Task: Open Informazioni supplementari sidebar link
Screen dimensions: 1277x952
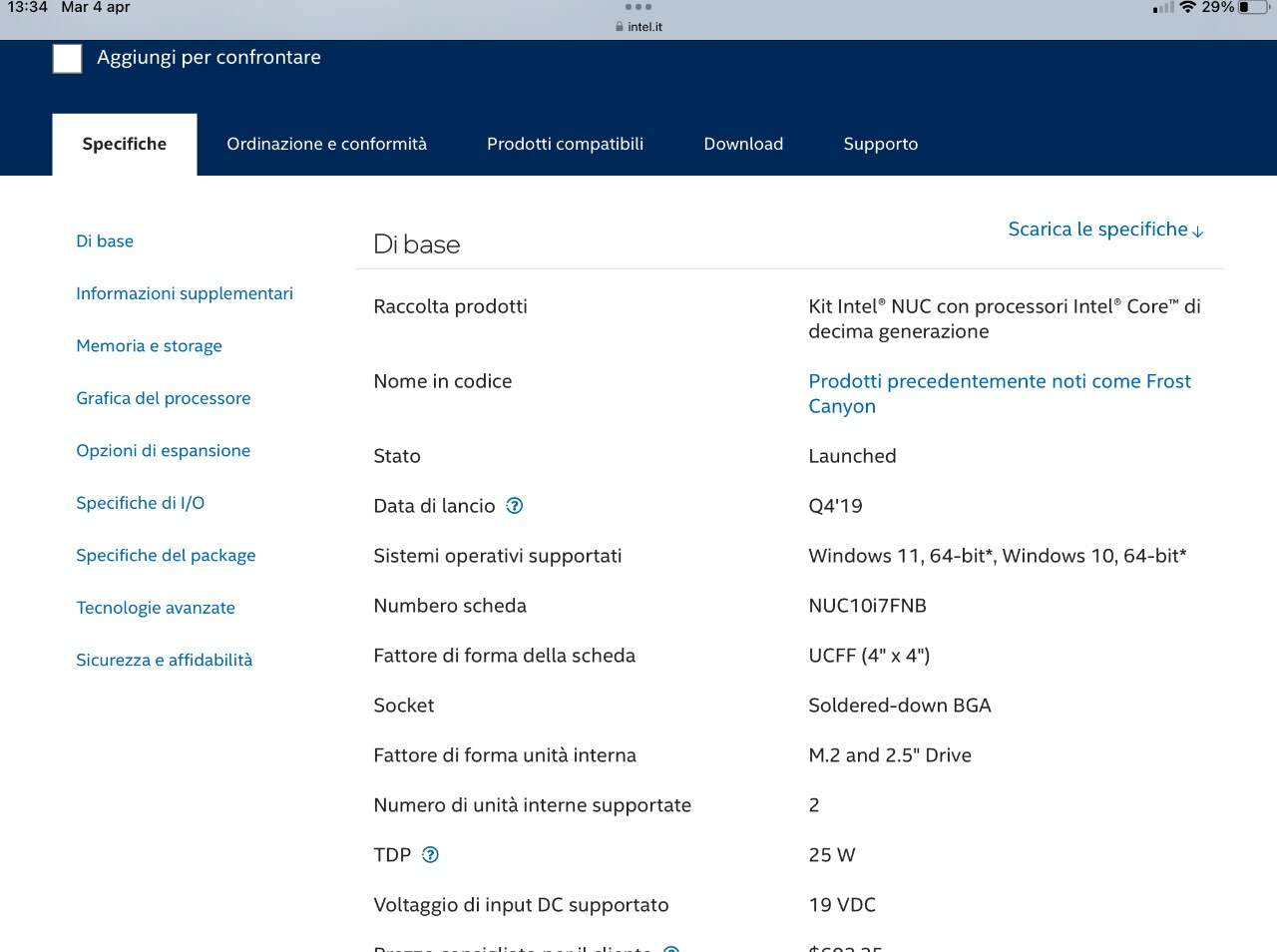Action: pos(185,293)
